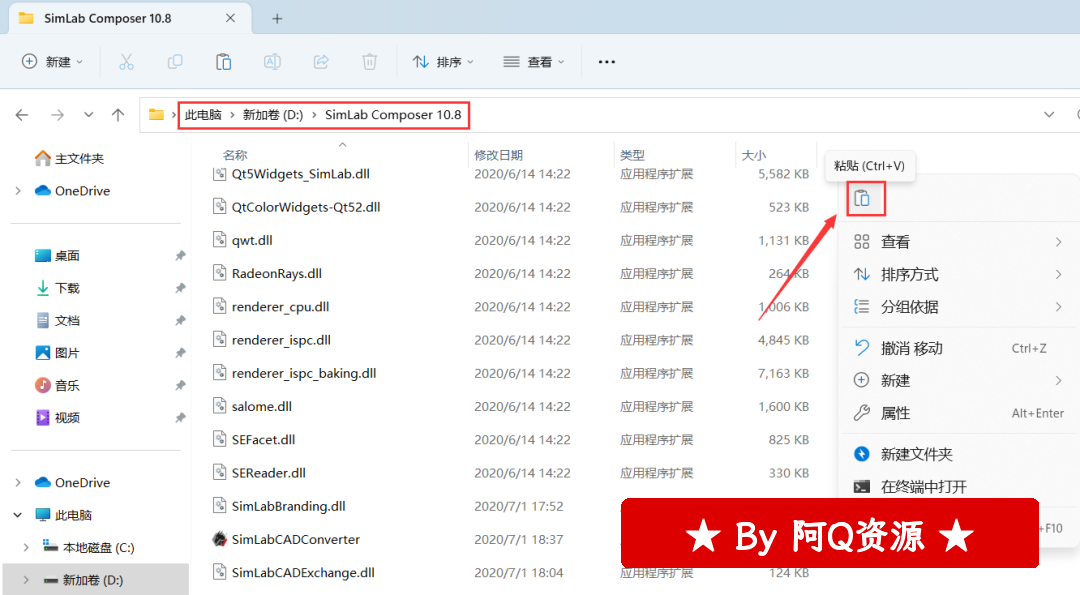The image size is (1080, 595).
Task: Select the file renderer_ispc.dll
Action: click(x=281, y=340)
